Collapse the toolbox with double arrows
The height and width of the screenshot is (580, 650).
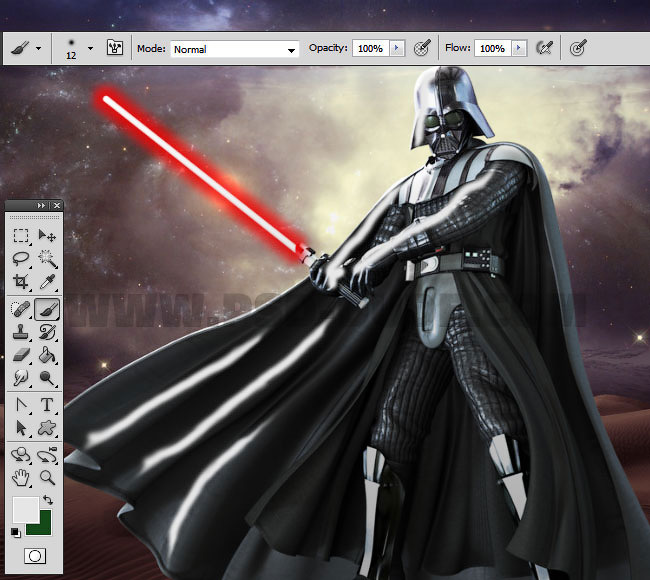click(x=41, y=206)
